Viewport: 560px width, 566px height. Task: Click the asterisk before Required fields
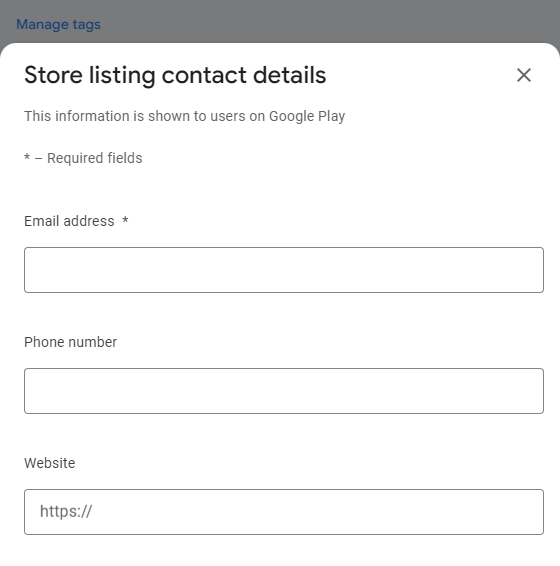coord(27,157)
